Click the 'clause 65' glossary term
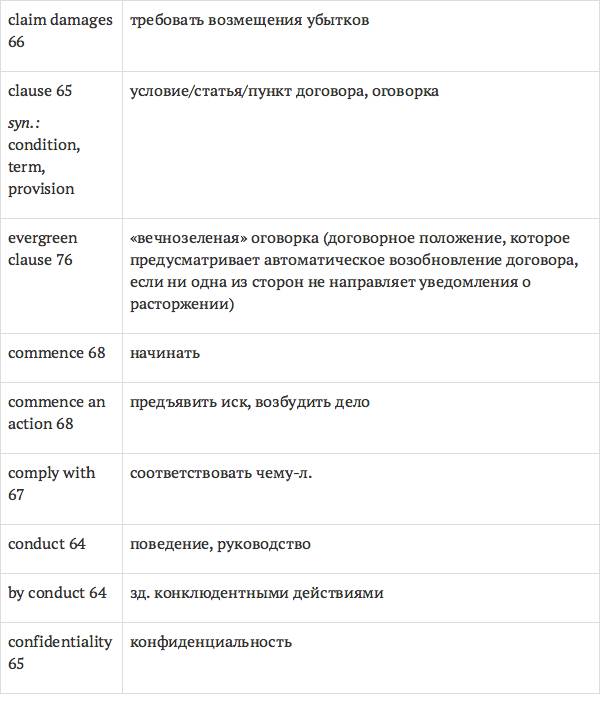The width and height of the screenshot is (600, 714). [40, 91]
